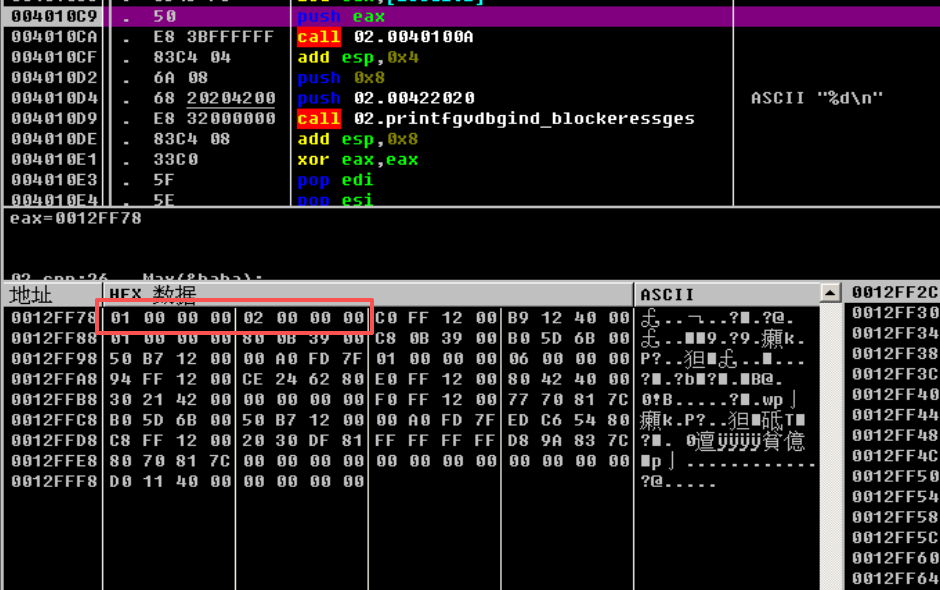Select stack address 0012FF64

pos(894,578)
